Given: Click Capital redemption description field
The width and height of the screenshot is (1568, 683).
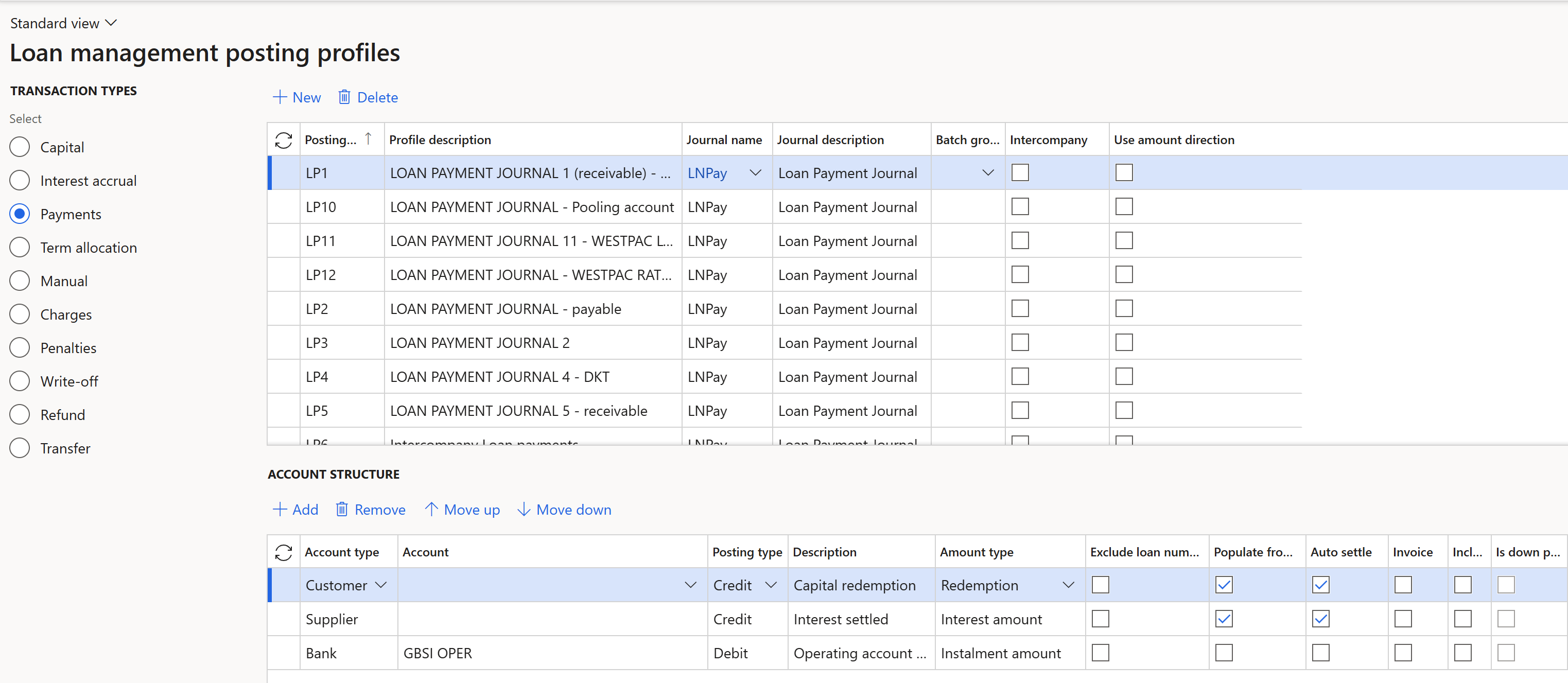Looking at the screenshot, I should 861,585.
